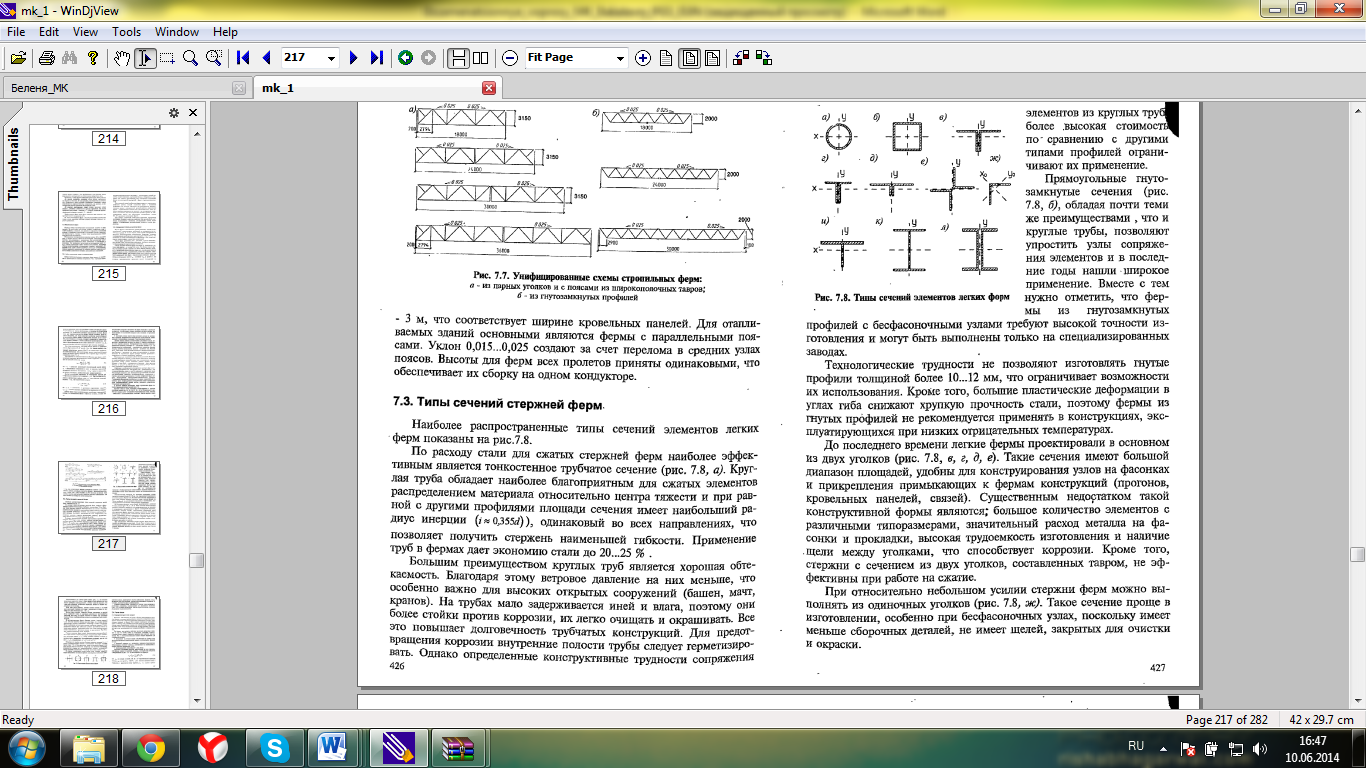Go to the previous page
The image size is (1366, 768).
[x=266, y=58]
